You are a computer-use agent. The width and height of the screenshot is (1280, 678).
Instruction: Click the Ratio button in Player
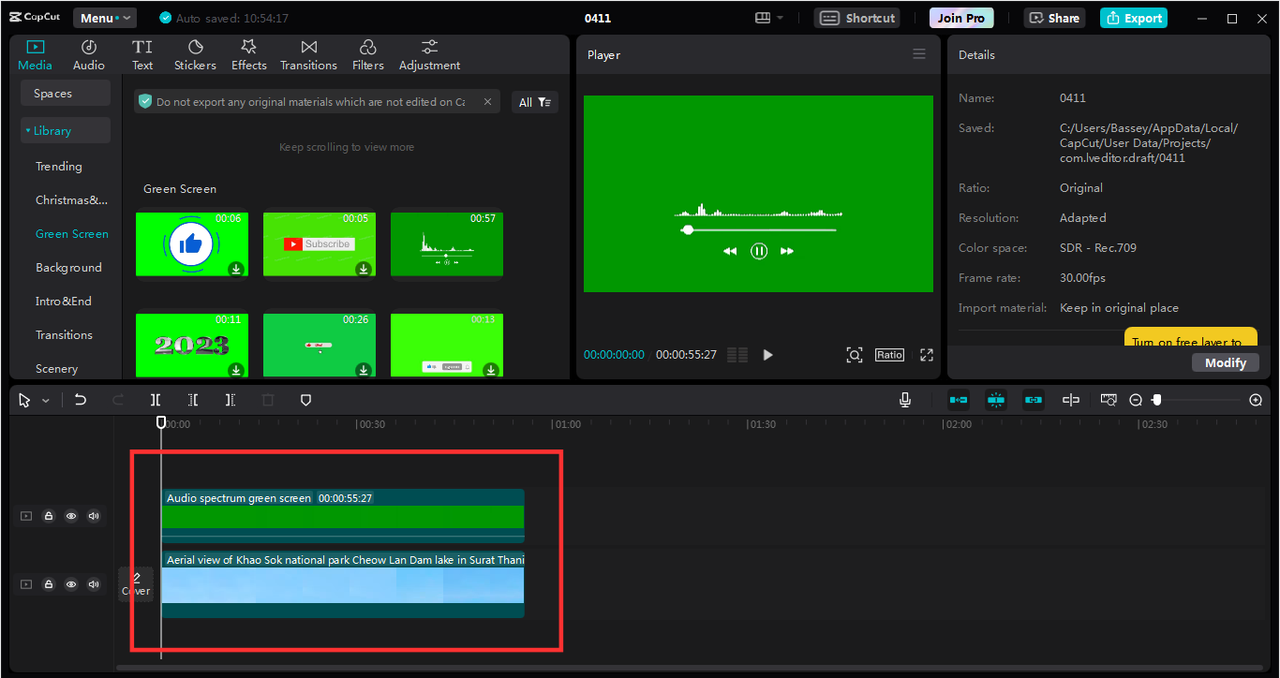pyautogui.click(x=889, y=355)
